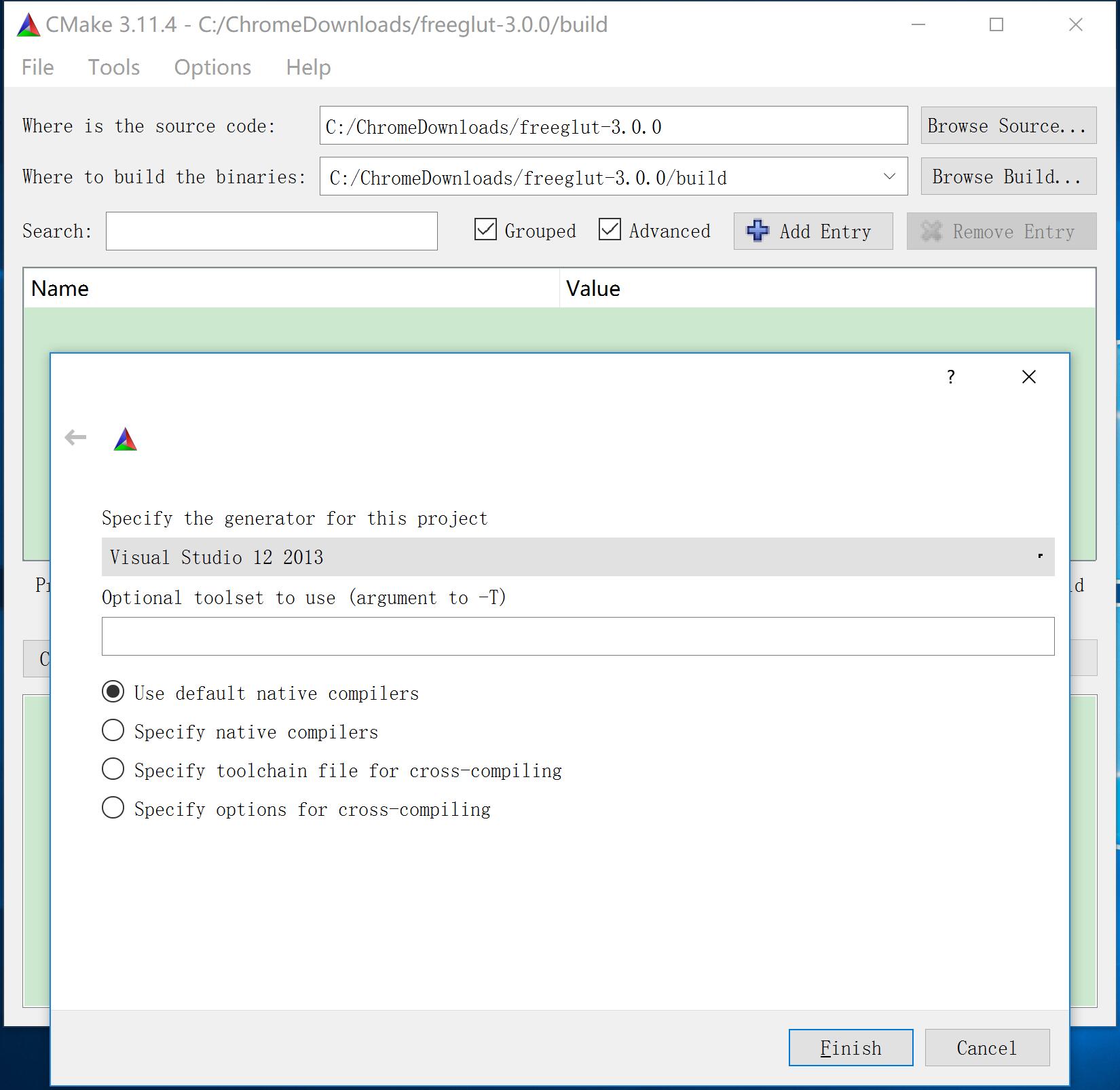Toggle the Advanced checkbox
Image resolution: width=1120 pixels, height=1090 pixels.
(610, 229)
